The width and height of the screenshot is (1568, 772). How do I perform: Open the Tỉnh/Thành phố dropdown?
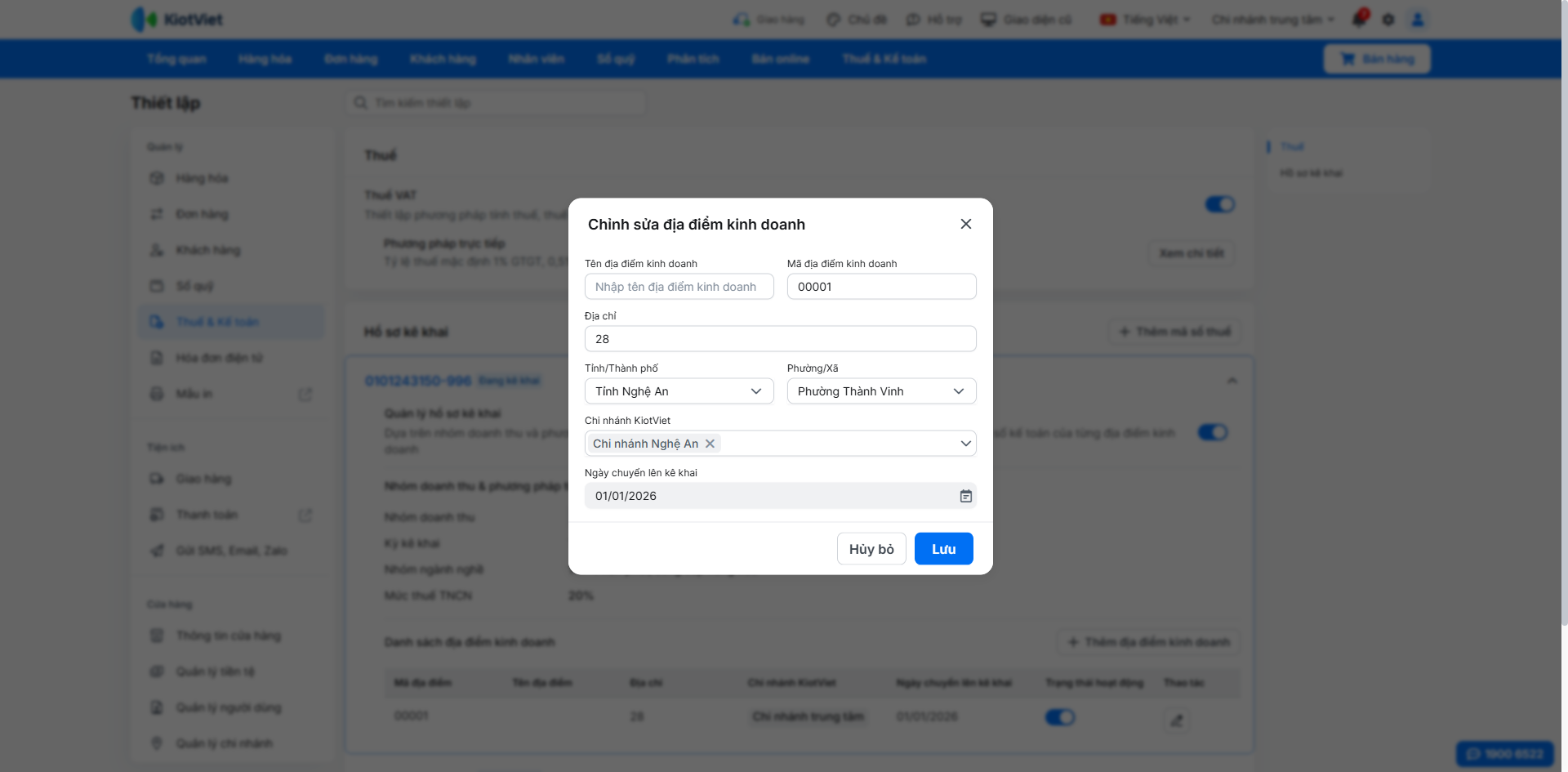tap(679, 391)
